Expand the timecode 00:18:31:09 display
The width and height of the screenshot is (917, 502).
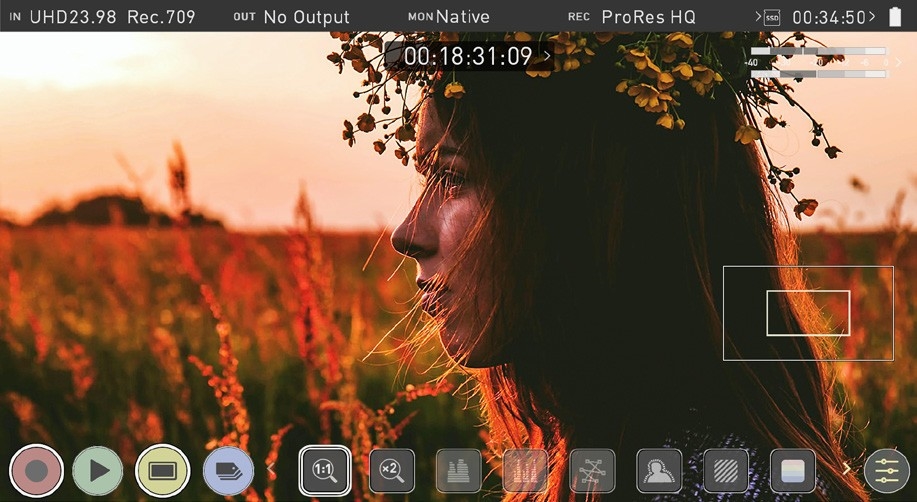(x=468, y=56)
